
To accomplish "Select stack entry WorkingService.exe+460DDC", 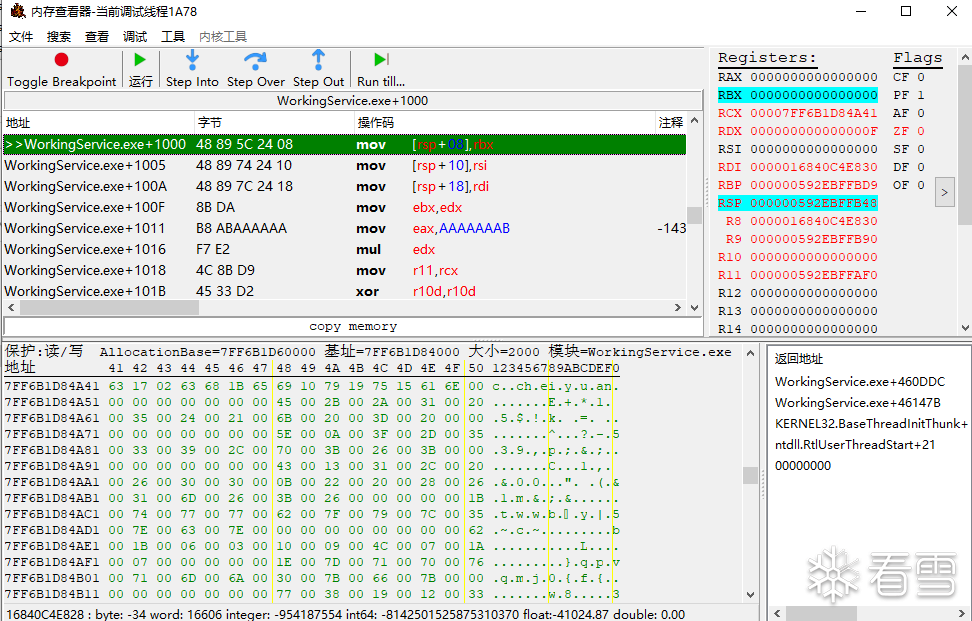I will pos(860,382).
